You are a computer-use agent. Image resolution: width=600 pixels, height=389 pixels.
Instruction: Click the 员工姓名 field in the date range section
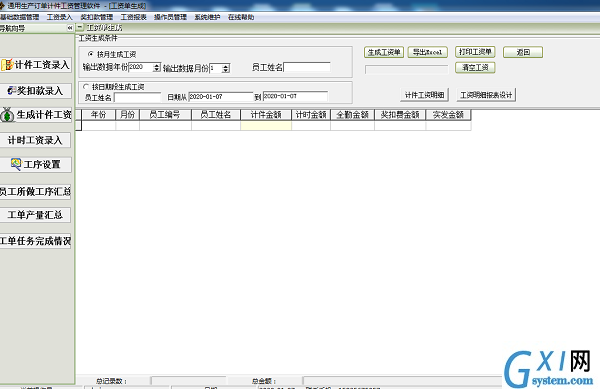137,98
